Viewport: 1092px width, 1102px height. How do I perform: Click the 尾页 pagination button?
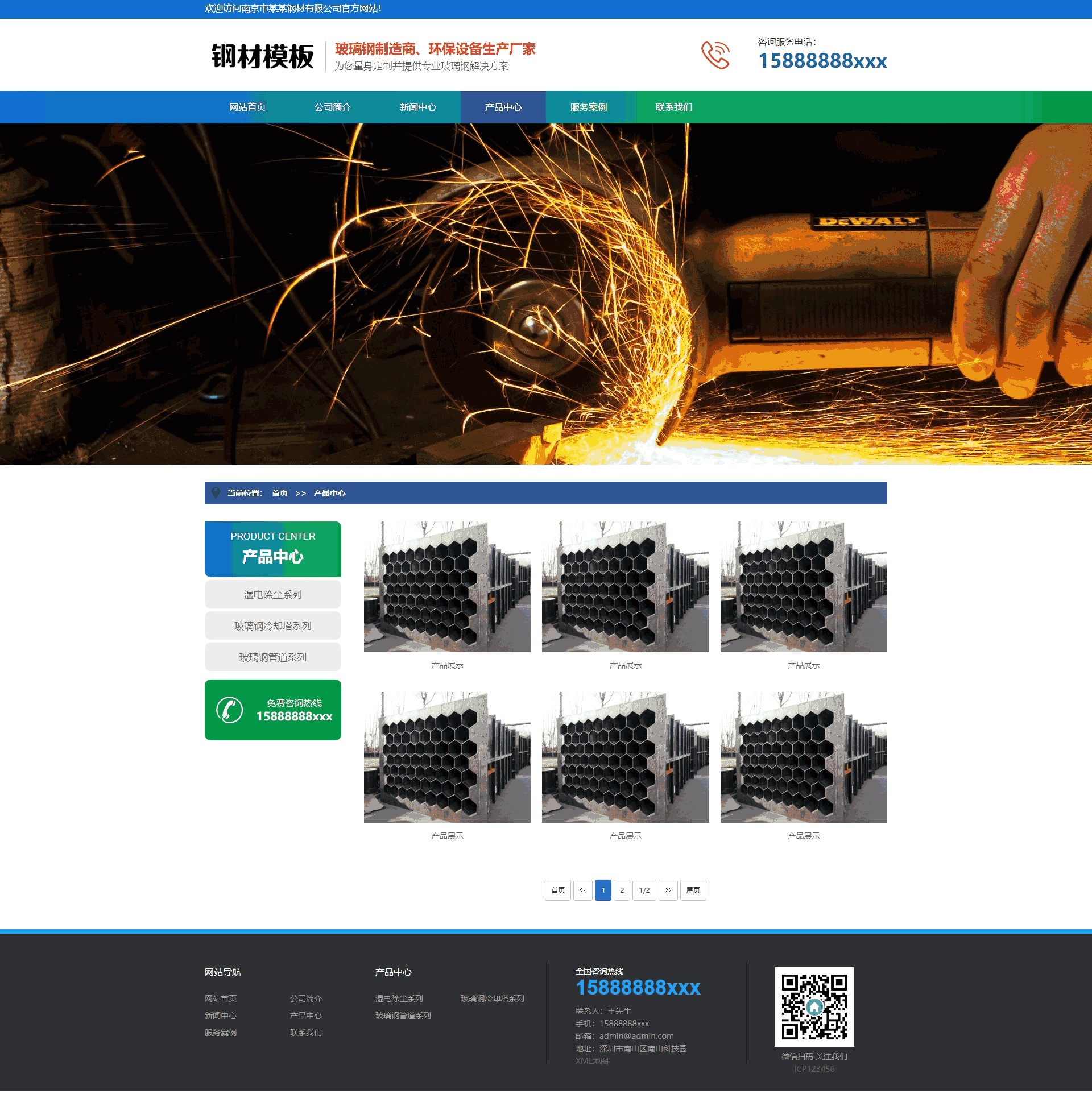click(693, 890)
